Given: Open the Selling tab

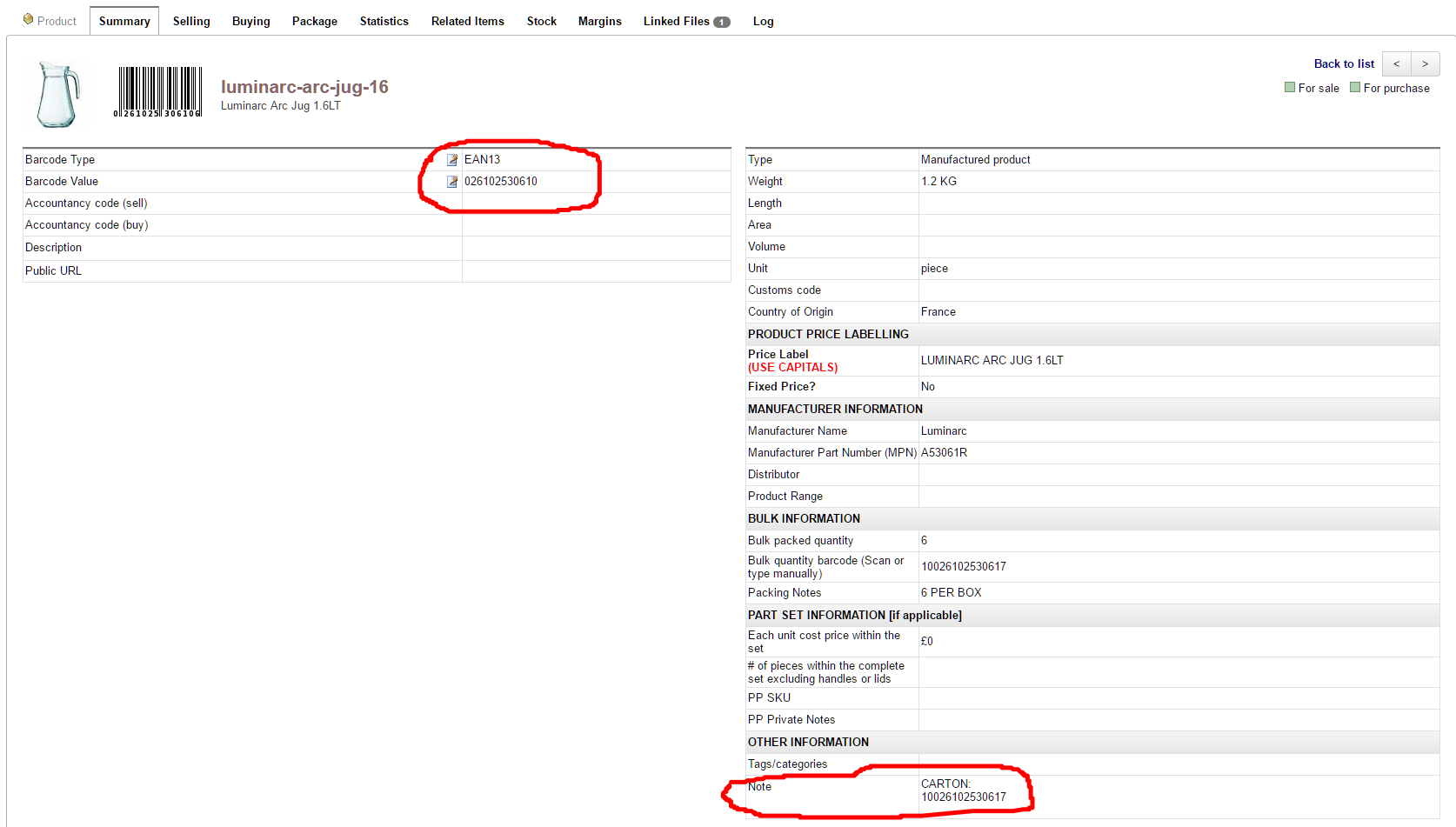Looking at the screenshot, I should (191, 22).
